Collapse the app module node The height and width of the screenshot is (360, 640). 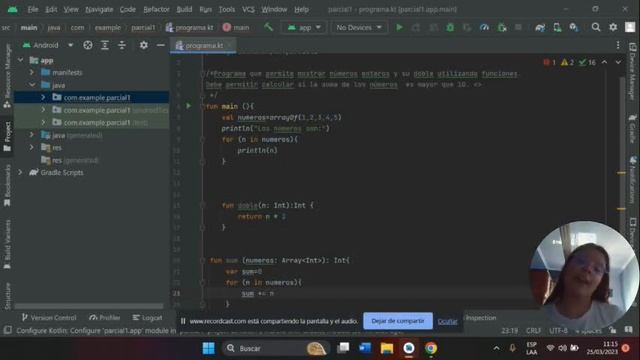tap(20, 60)
